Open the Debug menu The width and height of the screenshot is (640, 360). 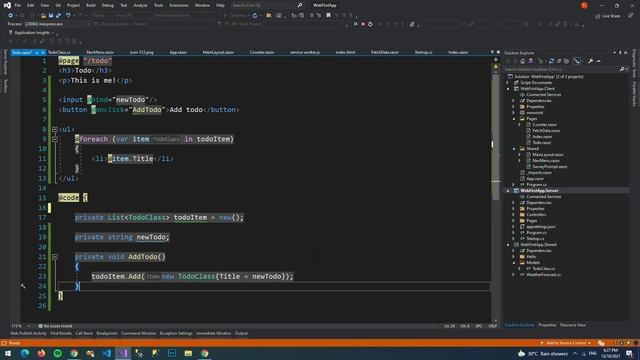point(108,5)
